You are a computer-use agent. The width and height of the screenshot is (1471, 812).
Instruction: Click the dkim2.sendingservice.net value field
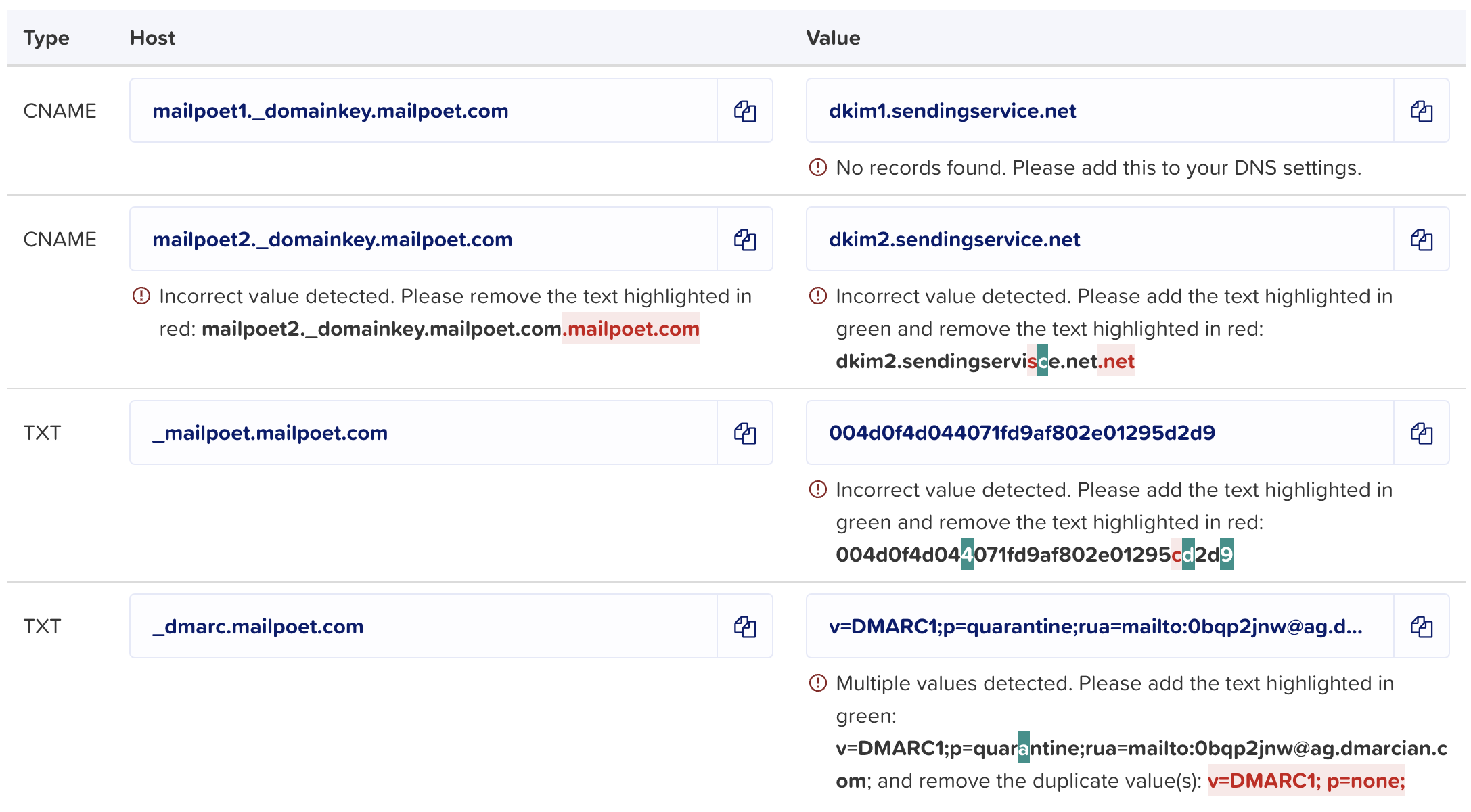click(1100, 240)
